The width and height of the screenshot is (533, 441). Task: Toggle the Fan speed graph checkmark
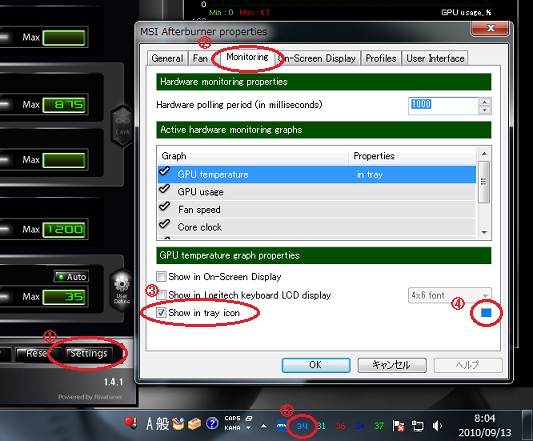click(x=165, y=206)
